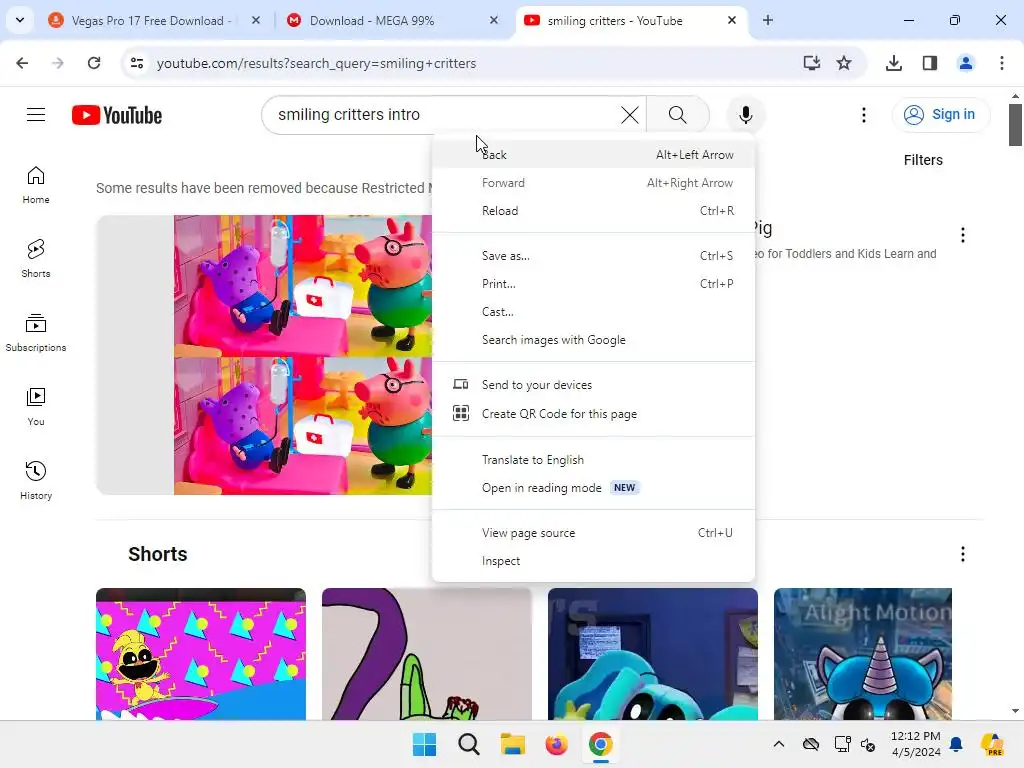The image size is (1024, 768).
Task: Click the browser back arrow
Action: pos(22,63)
